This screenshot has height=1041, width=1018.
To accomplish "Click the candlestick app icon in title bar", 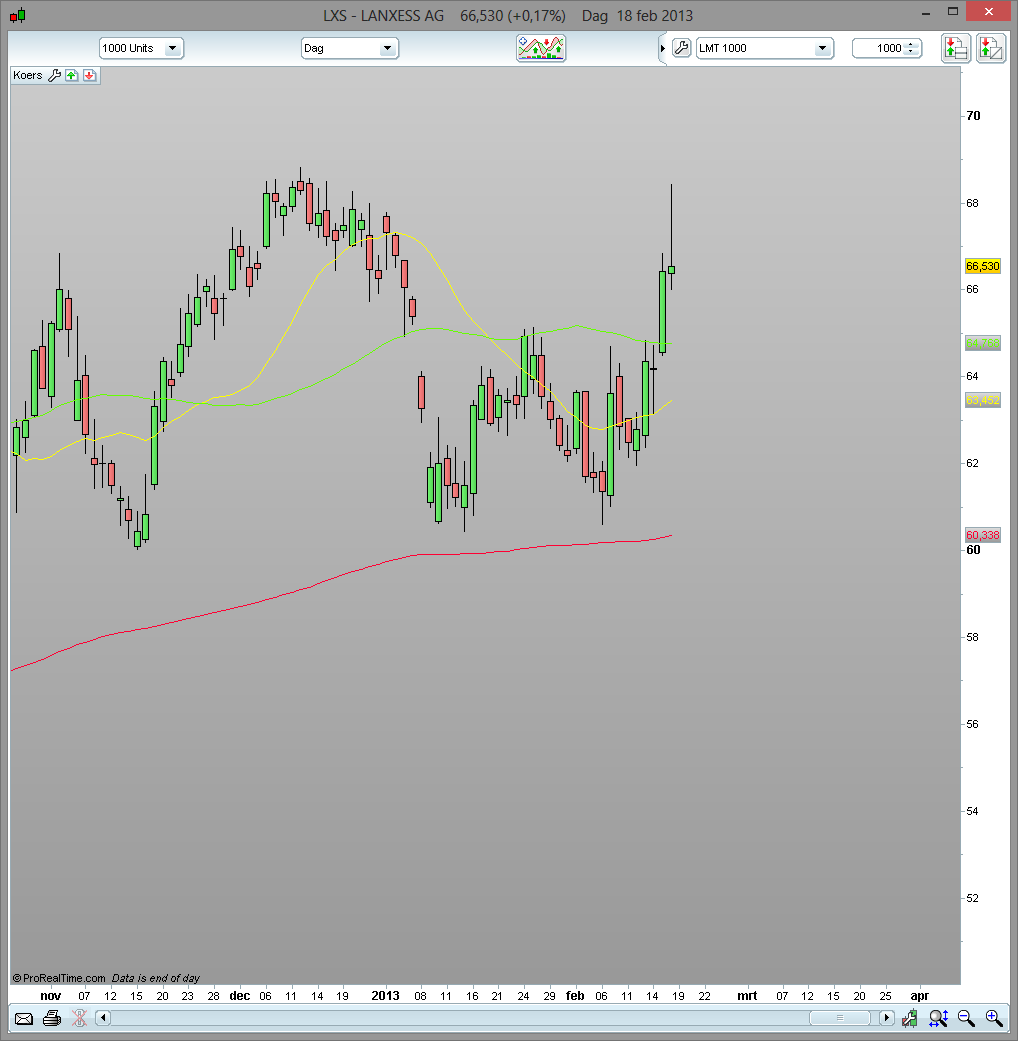I will pos(18,15).
